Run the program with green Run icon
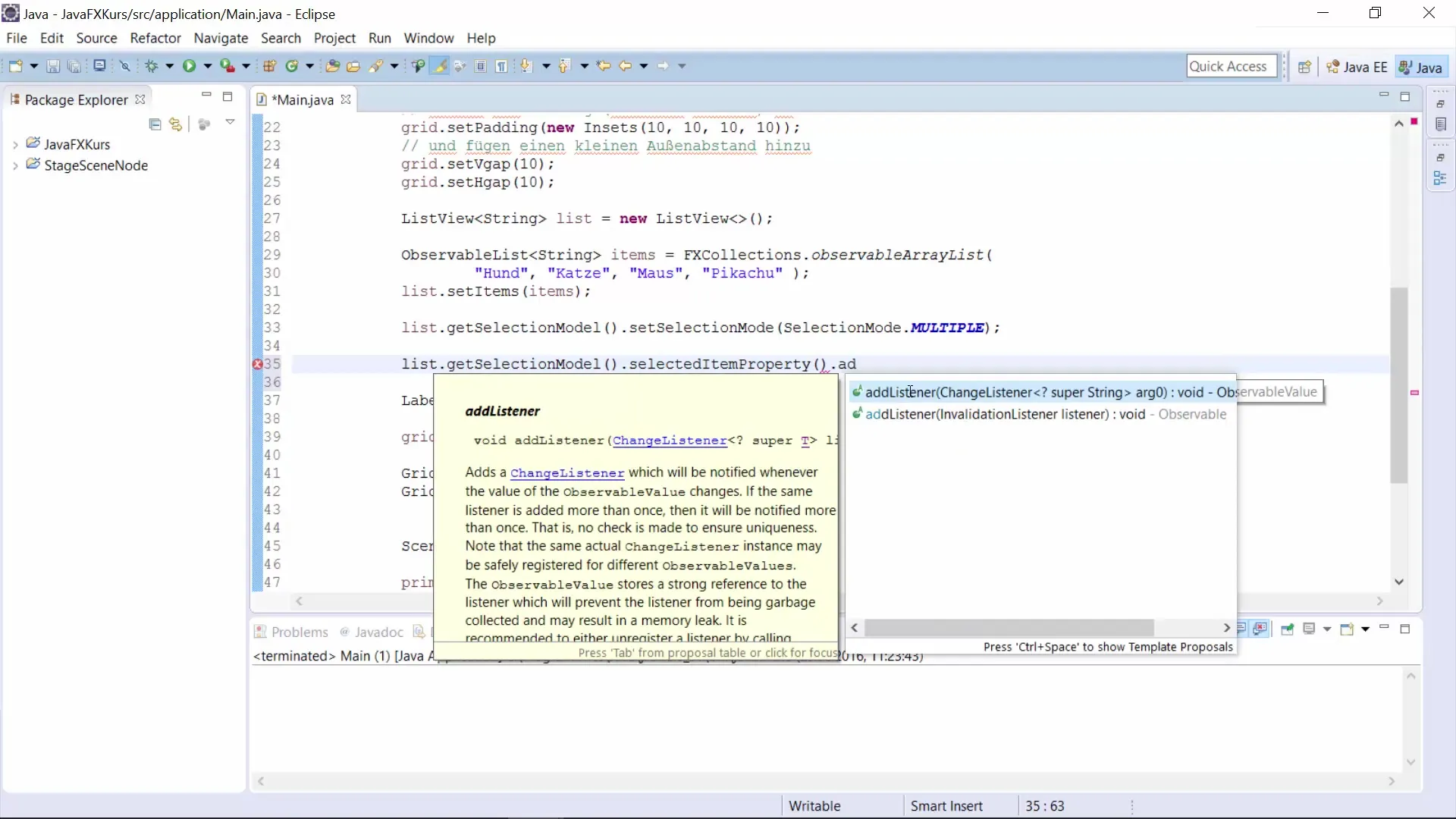Image resolution: width=1456 pixels, height=819 pixels. (x=189, y=66)
